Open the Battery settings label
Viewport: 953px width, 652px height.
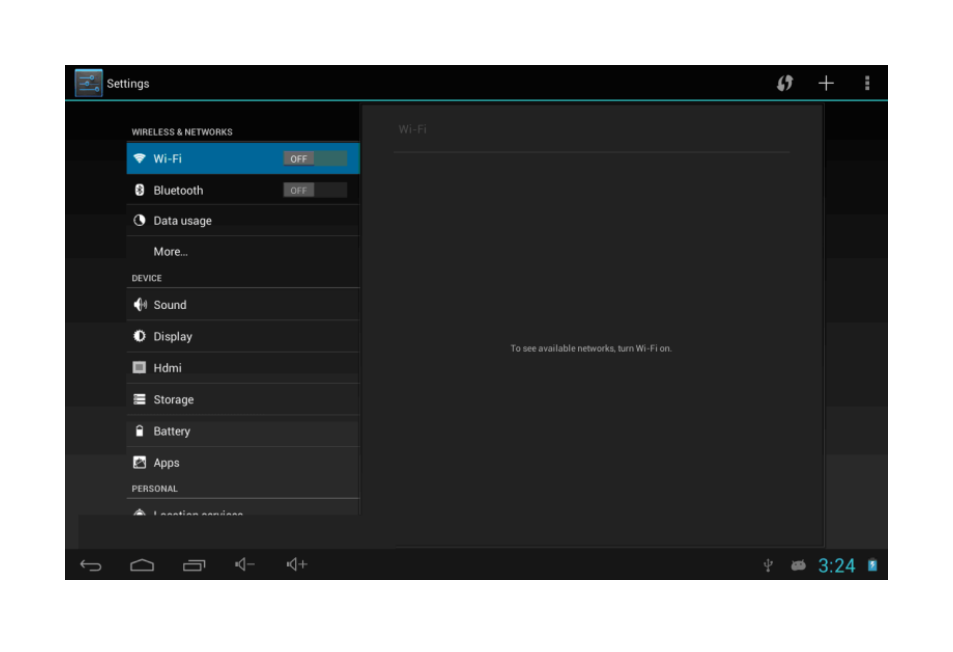[x=171, y=431]
